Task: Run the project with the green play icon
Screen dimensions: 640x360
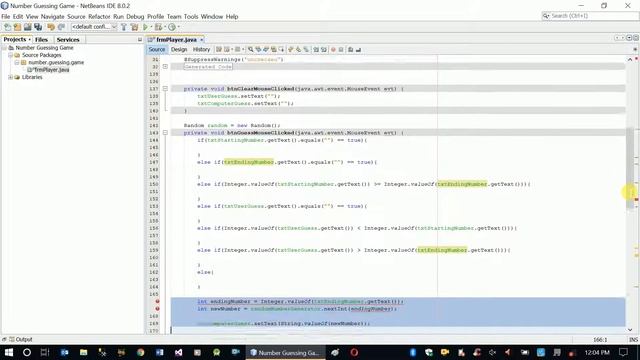Action: [x=145, y=27]
